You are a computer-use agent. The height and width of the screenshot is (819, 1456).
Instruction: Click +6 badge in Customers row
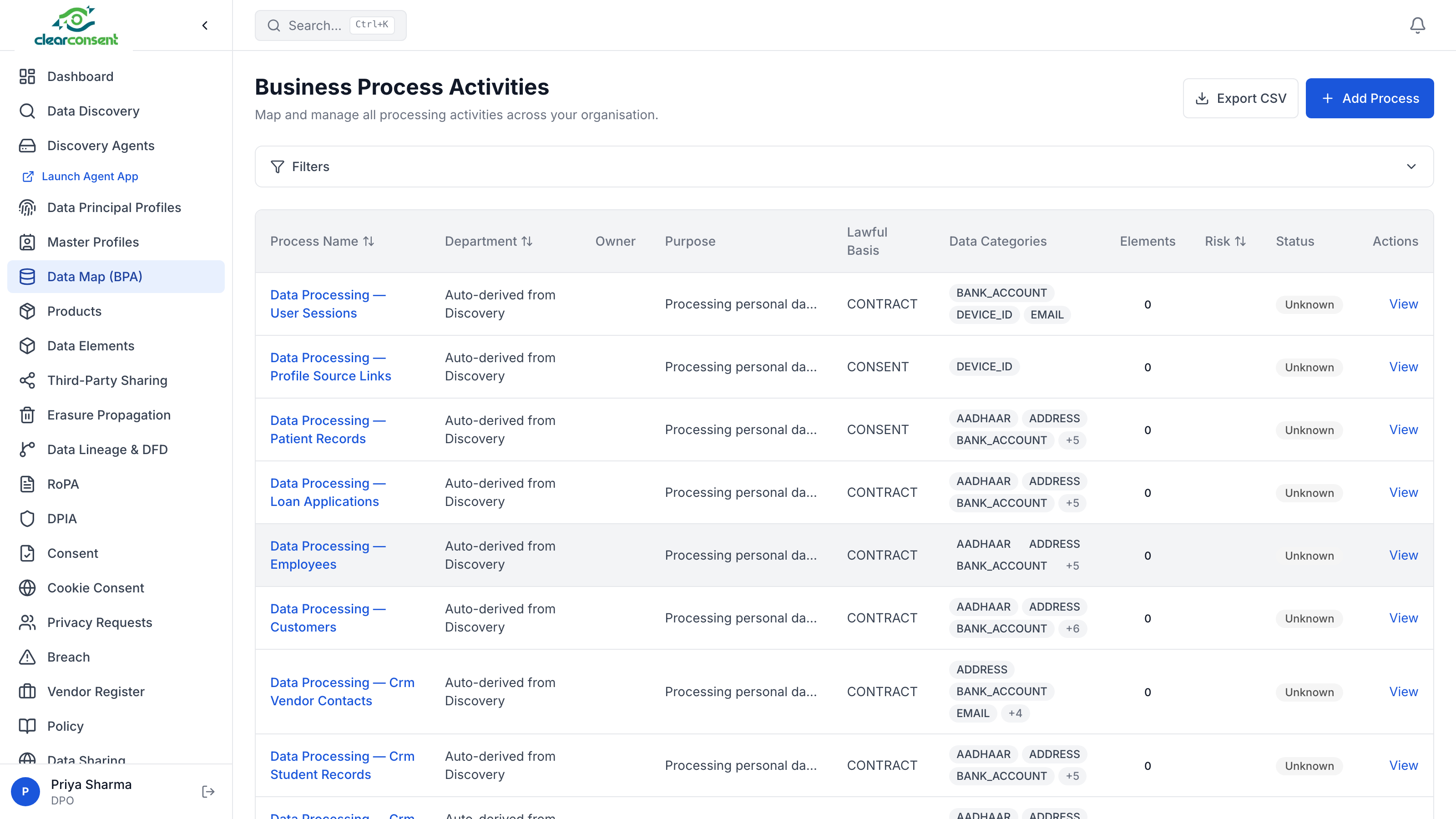[x=1072, y=628]
